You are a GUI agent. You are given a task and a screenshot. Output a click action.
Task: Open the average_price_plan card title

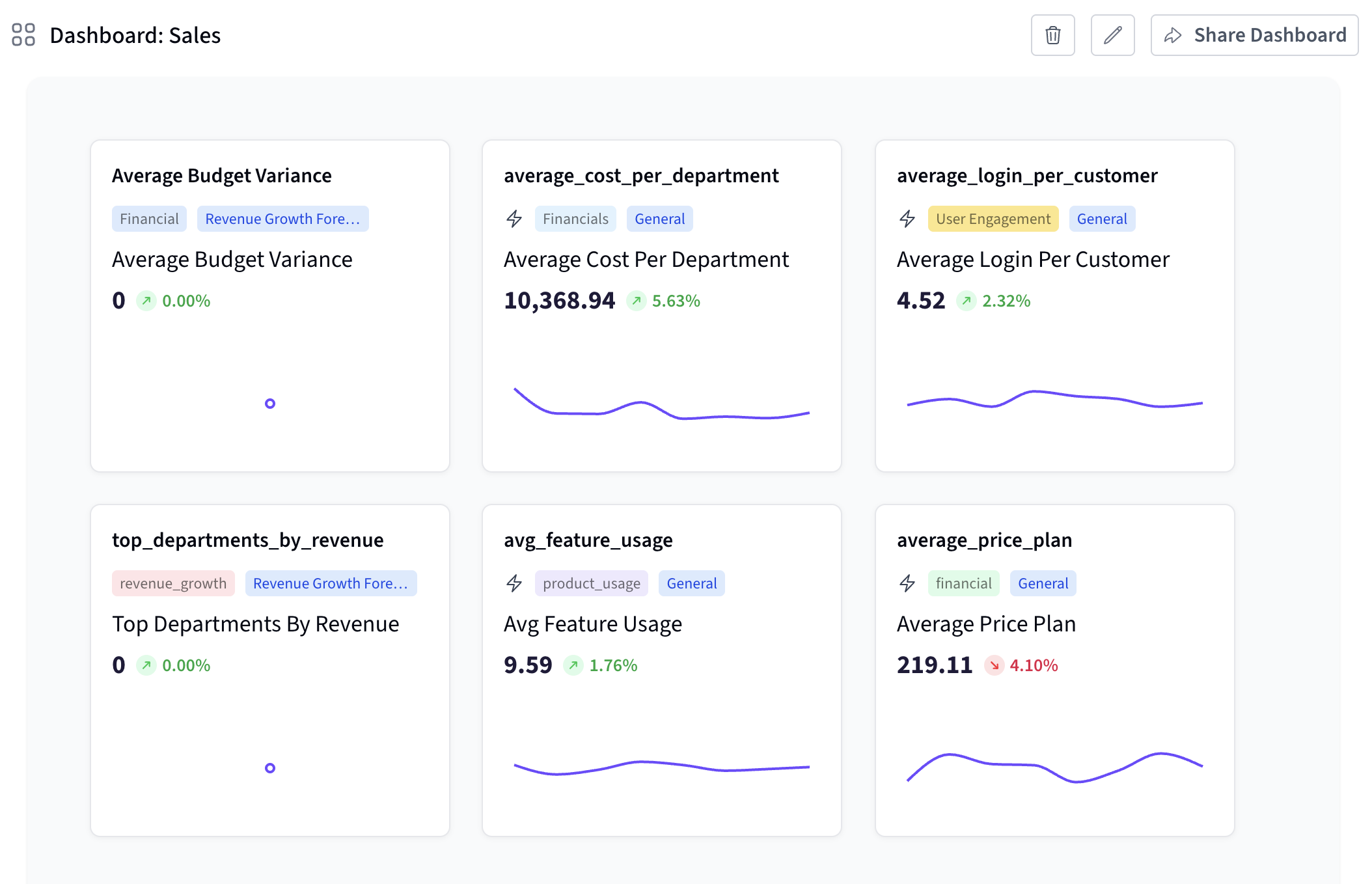[984, 540]
